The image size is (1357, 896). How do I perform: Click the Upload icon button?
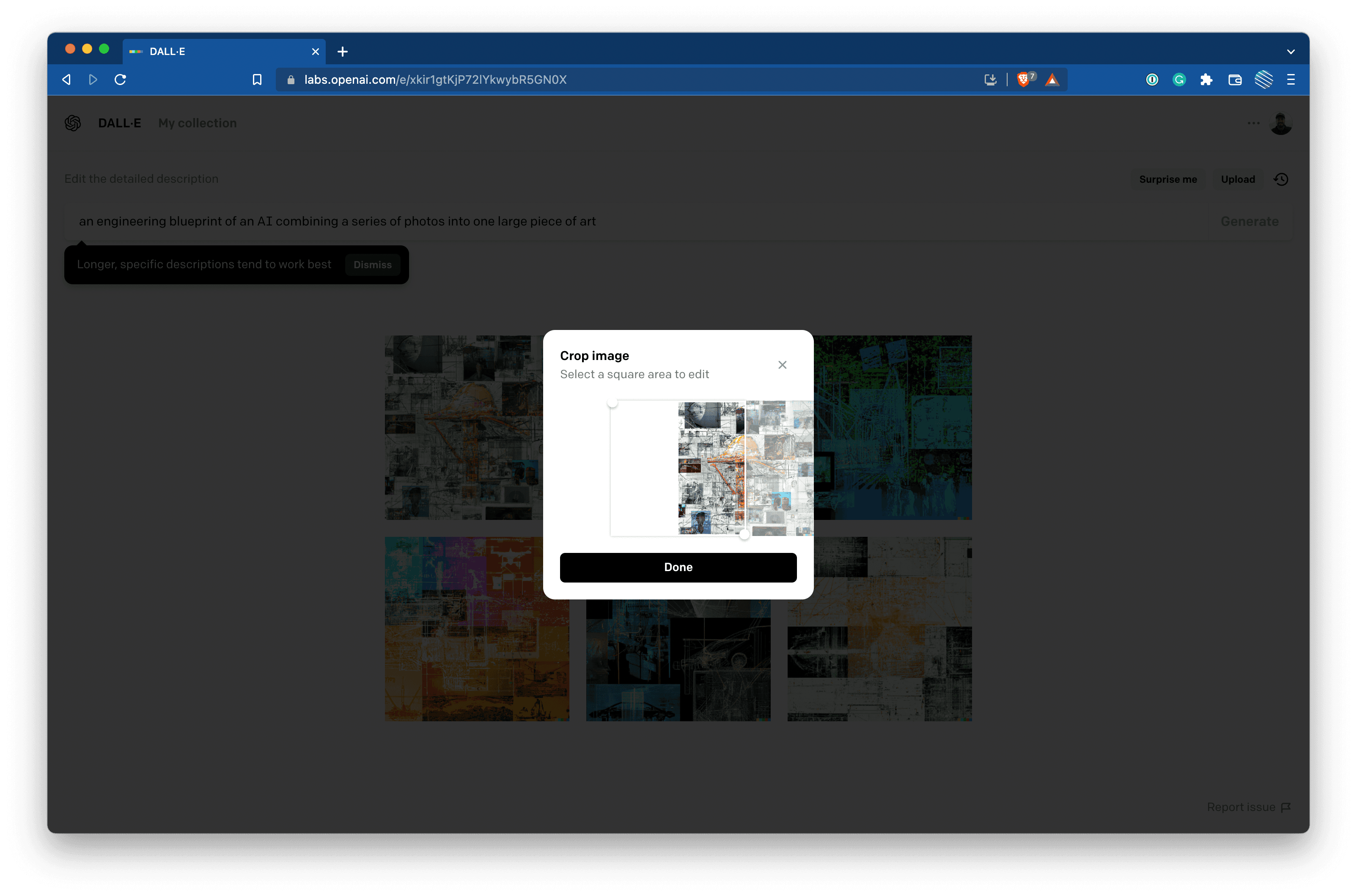[x=1238, y=179]
